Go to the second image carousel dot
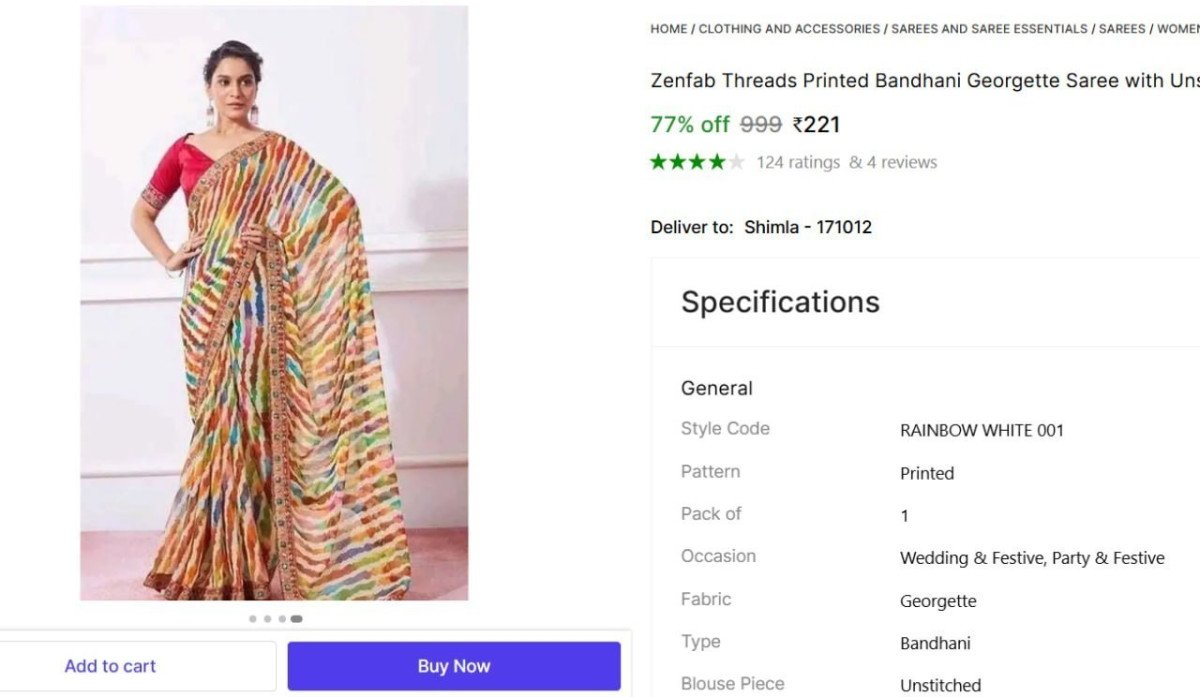This screenshot has width=1200, height=697. [267, 619]
